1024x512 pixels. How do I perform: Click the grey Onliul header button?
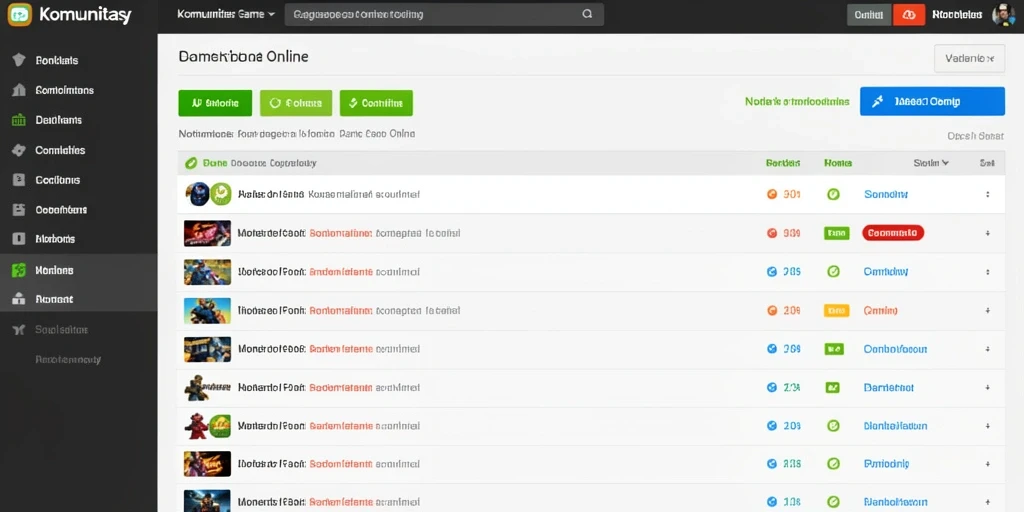(x=869, y=14)
